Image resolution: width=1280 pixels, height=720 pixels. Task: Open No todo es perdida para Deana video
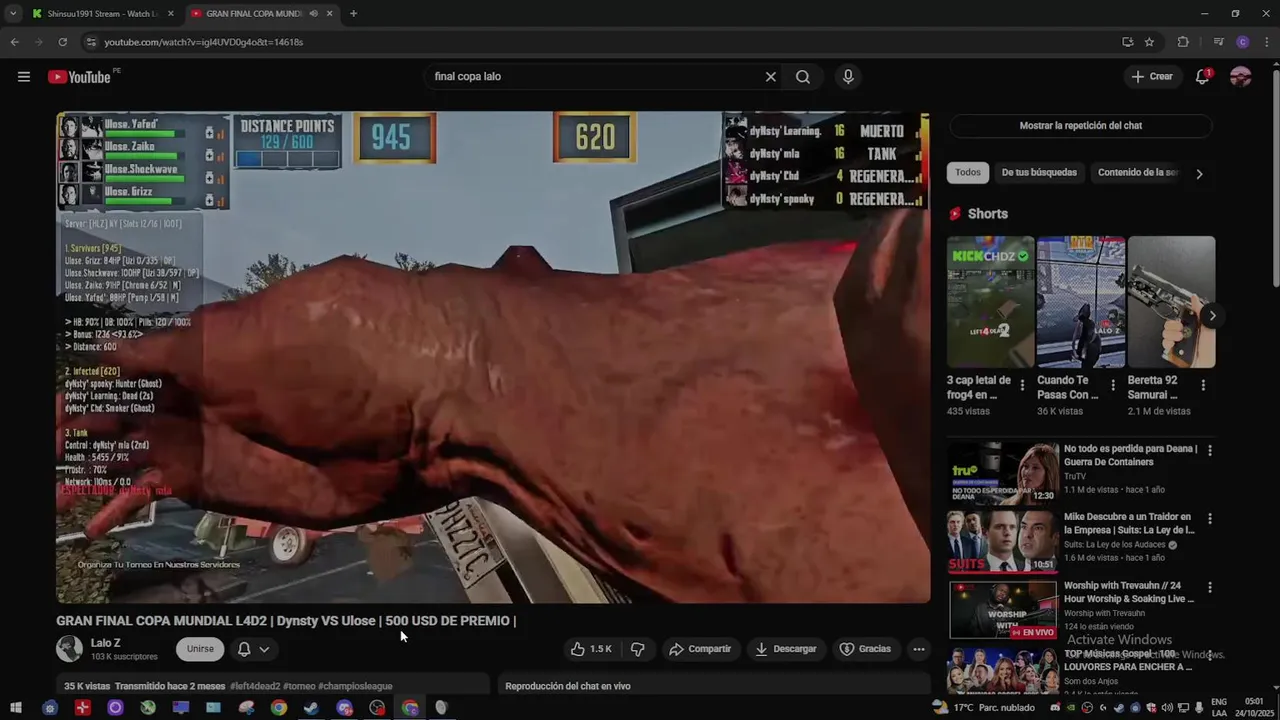point(1130,456)
